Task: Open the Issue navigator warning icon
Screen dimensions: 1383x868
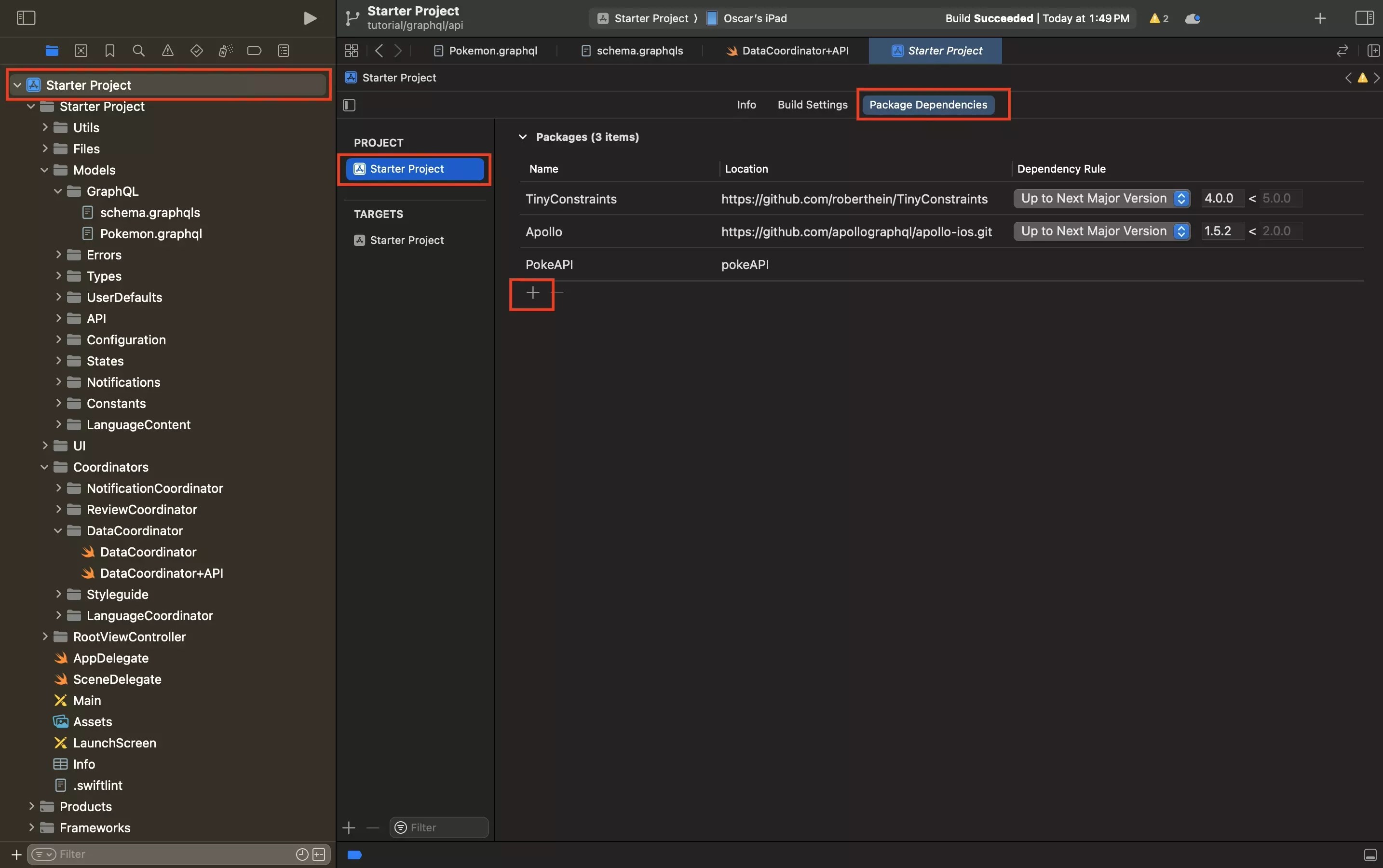Action: (168, 51)
